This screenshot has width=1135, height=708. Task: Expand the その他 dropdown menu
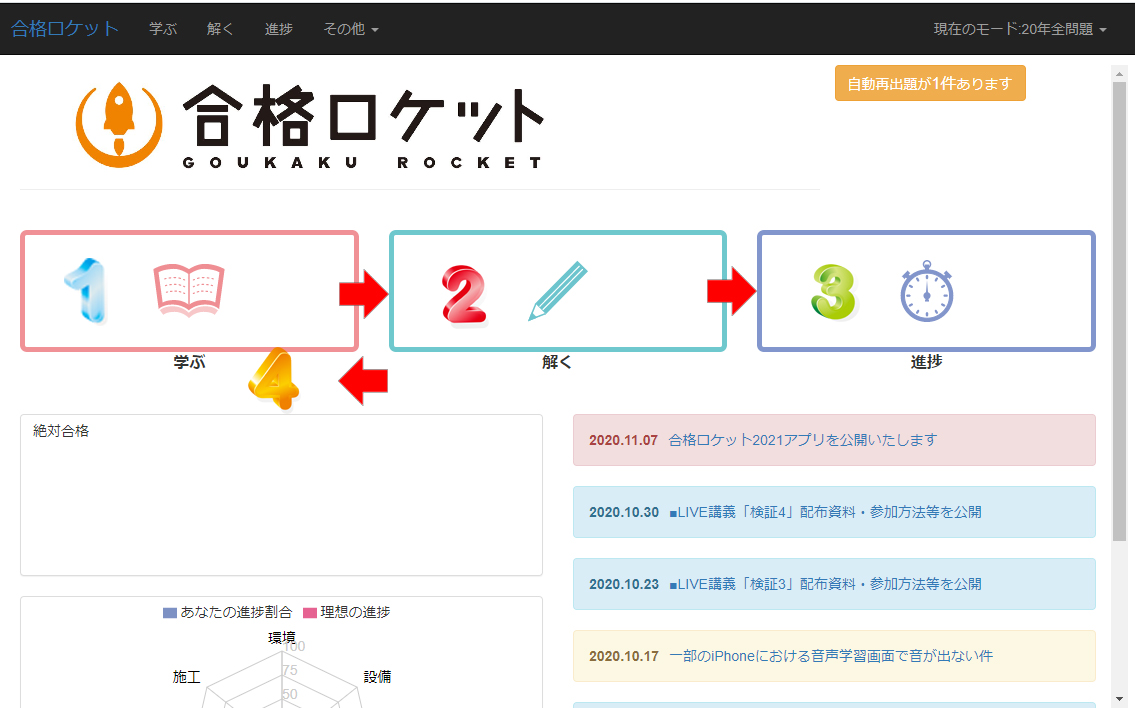pos(351,29)
